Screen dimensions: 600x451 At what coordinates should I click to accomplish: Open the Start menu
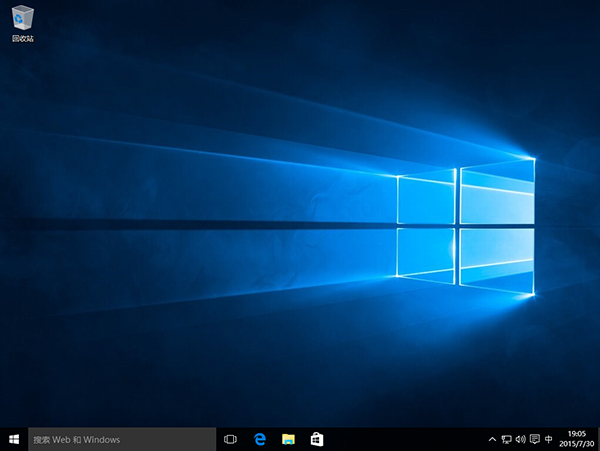[x=14, y=439]
